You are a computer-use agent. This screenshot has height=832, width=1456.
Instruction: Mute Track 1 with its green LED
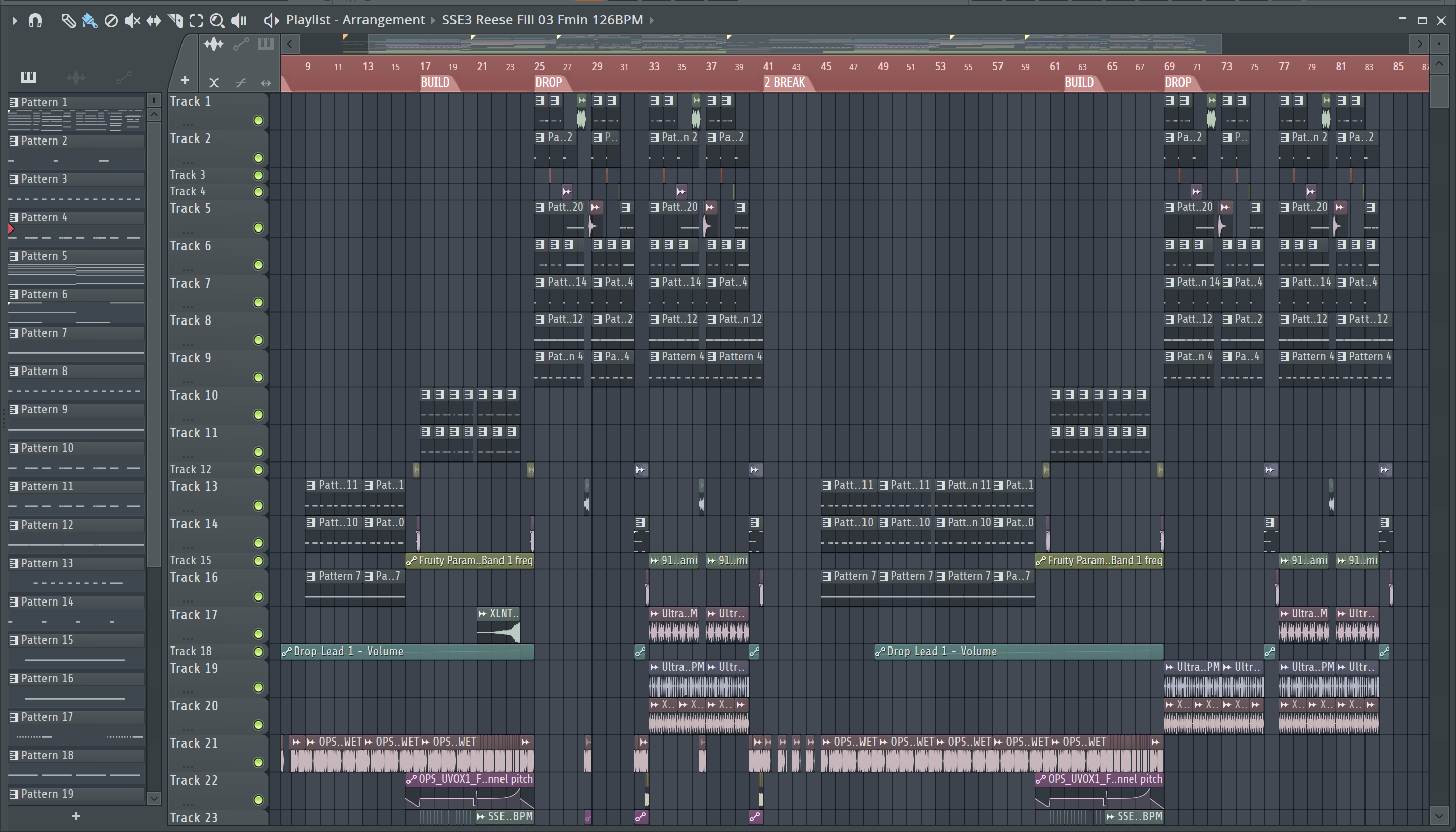tap(258, 121)
